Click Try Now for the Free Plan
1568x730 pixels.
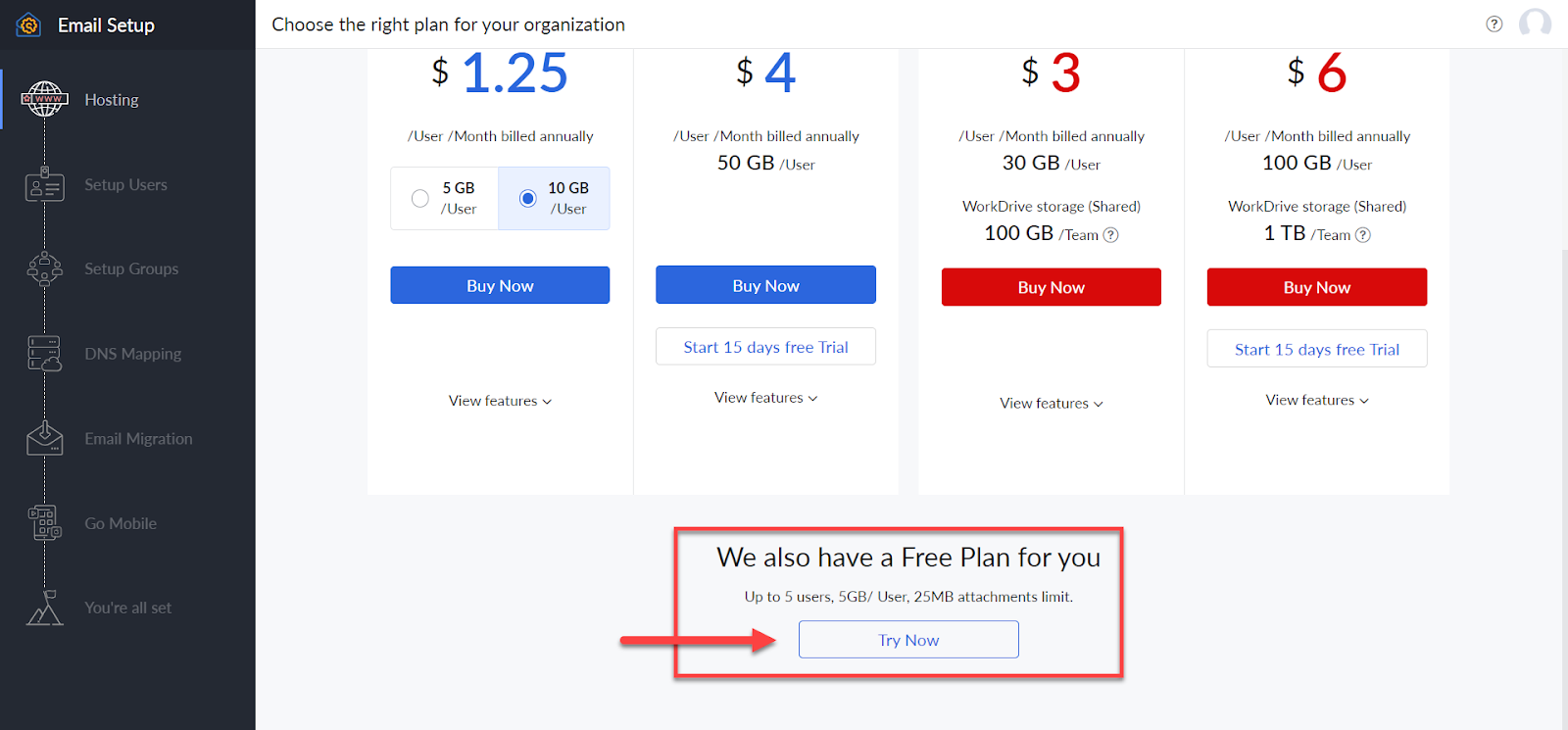pos(908,640)
